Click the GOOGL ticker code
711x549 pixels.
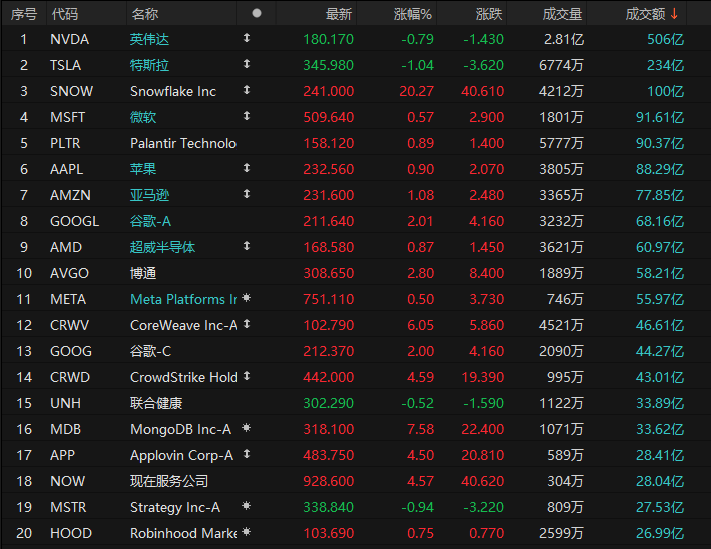74,221
